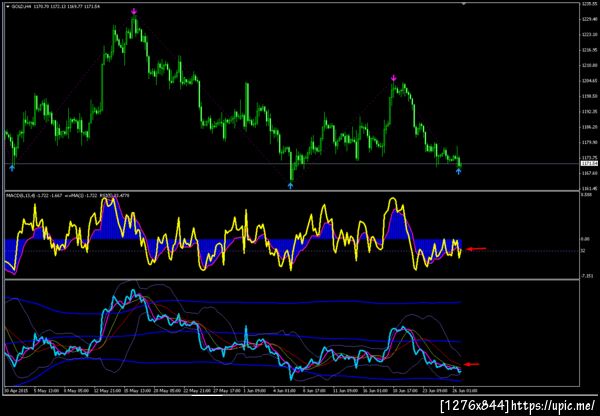Viewport: 600px width, 416px height.
Task: Click the 8.888 MACD scale value
Action: point(585,195)
